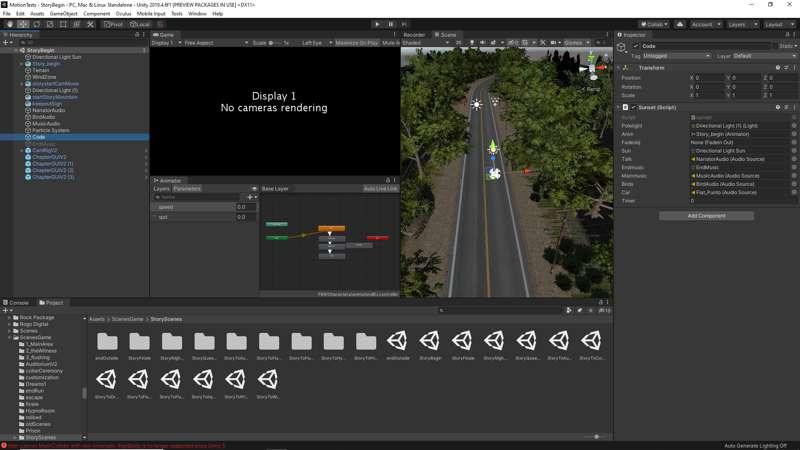Open the custom editor tools icon

pos(90,24)
